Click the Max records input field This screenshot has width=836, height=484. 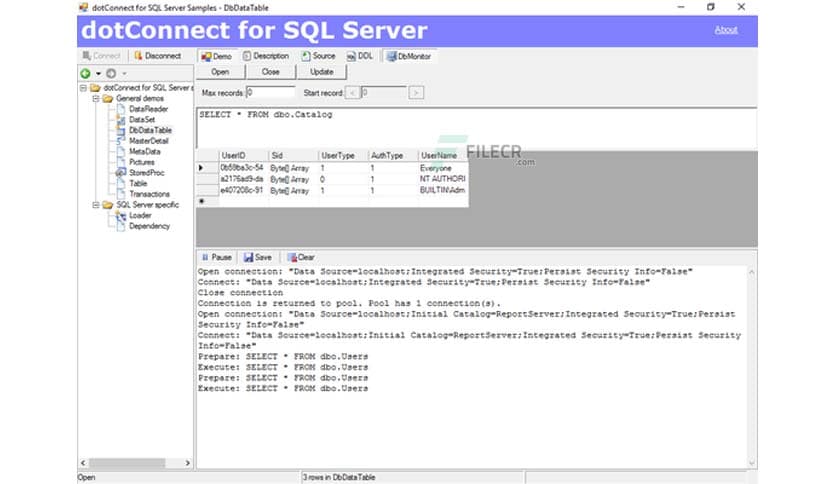[270, 92]
